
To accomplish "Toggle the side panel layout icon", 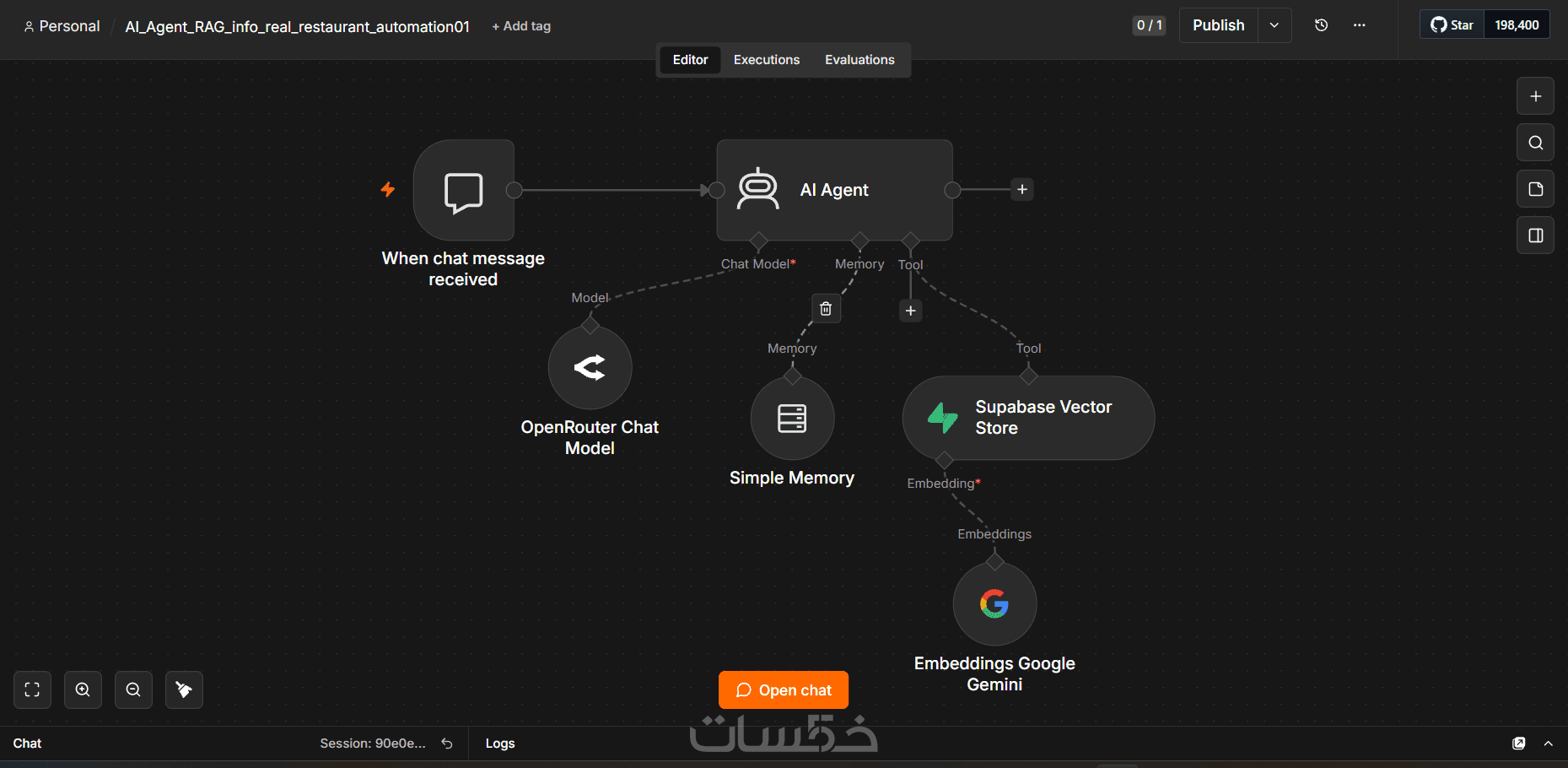I will 1535,235.
